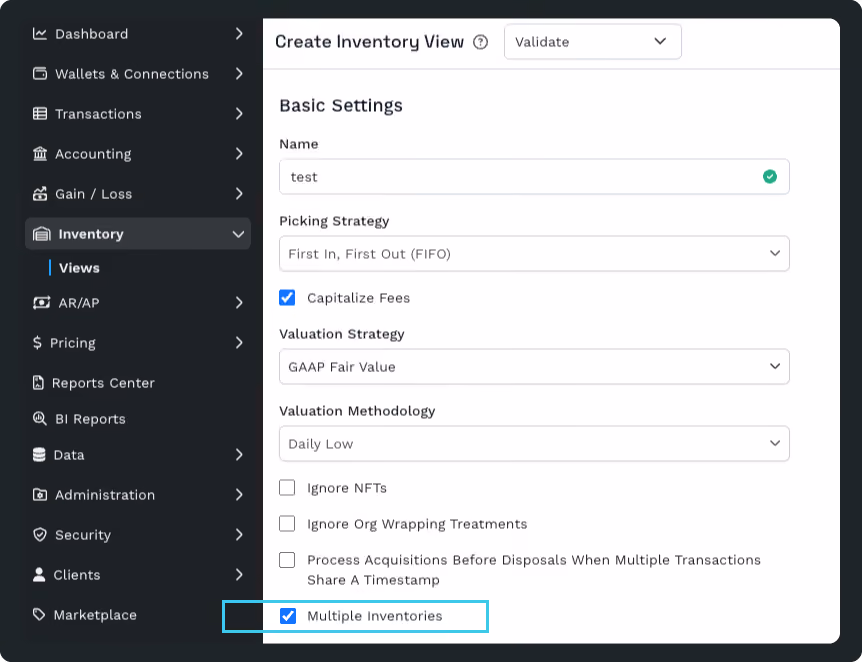
Task: Expand the Transactions chevron
Action: [x=239, y=114]
